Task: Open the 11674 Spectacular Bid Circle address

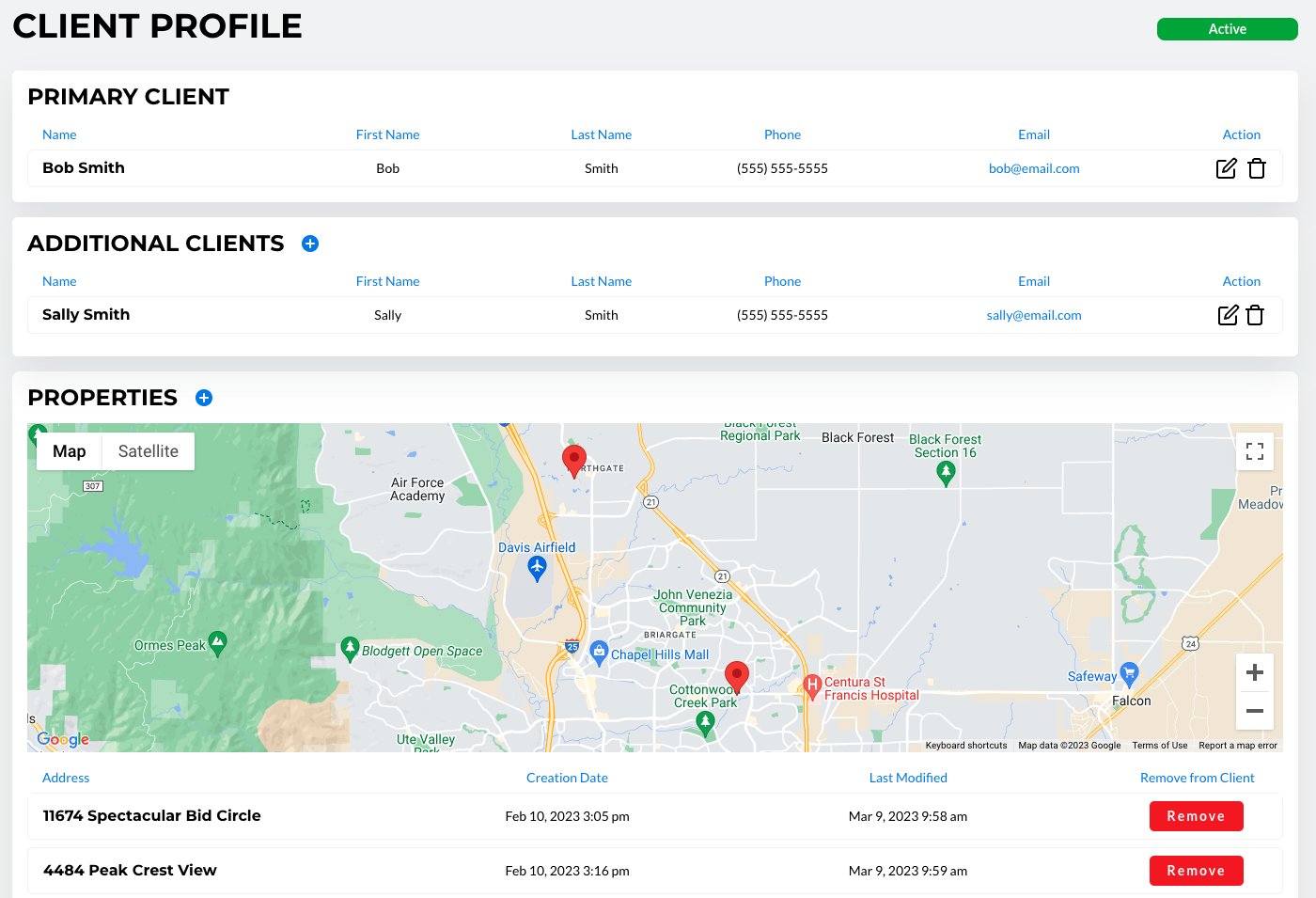Action: (x=152, y=816)
